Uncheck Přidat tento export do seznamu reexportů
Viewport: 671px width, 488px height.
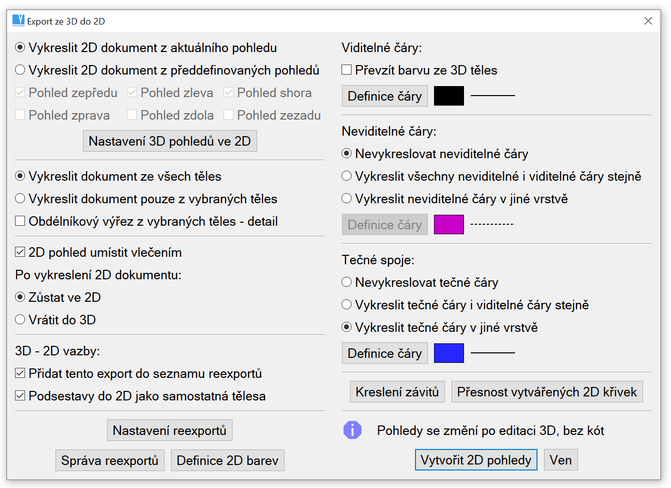click(22, 373)
